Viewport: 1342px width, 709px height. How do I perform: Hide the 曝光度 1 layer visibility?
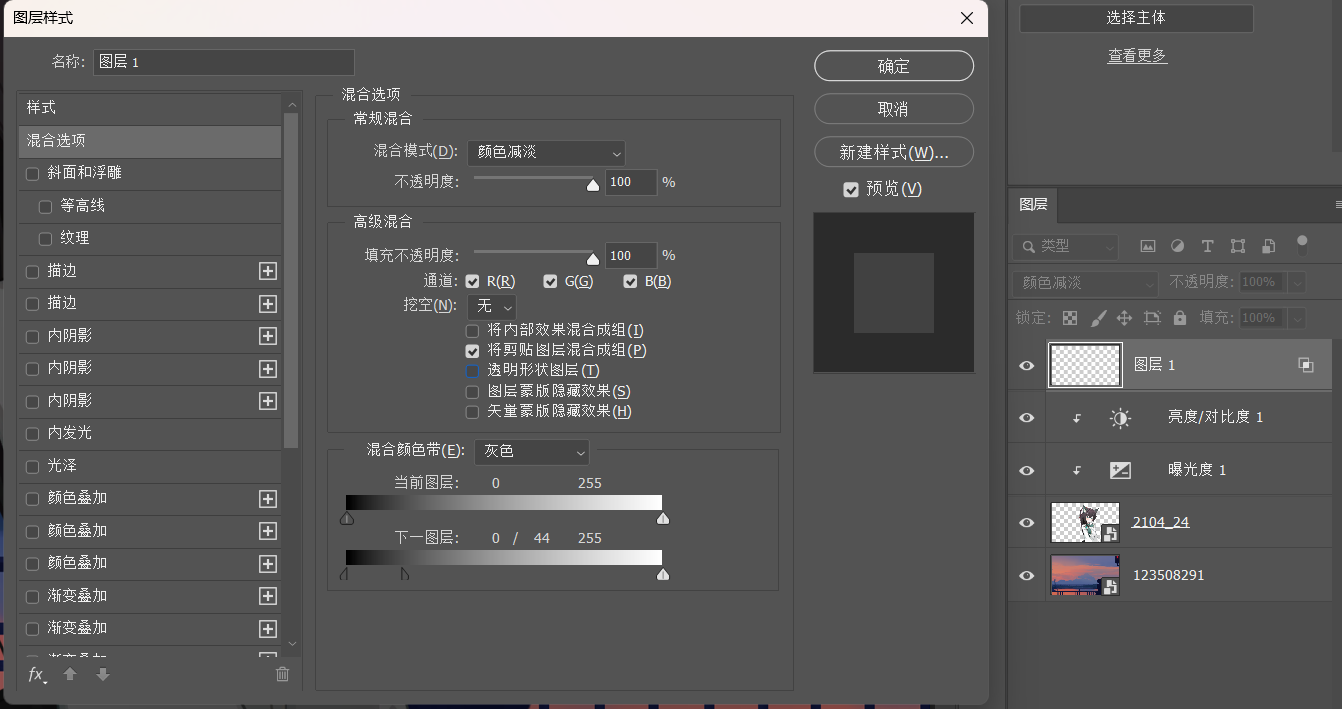pos(1026,470)
